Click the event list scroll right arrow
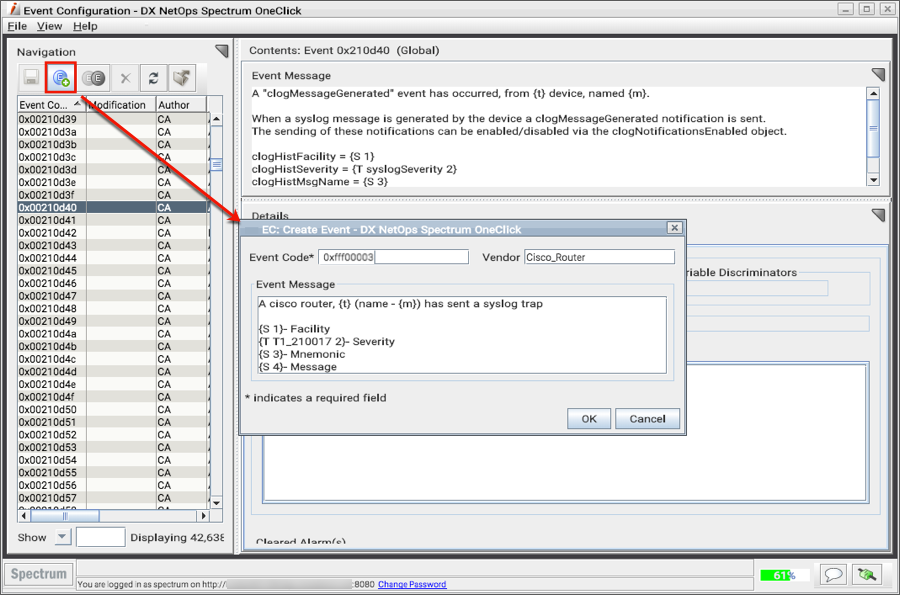900x595 pixels. [203, 516]
